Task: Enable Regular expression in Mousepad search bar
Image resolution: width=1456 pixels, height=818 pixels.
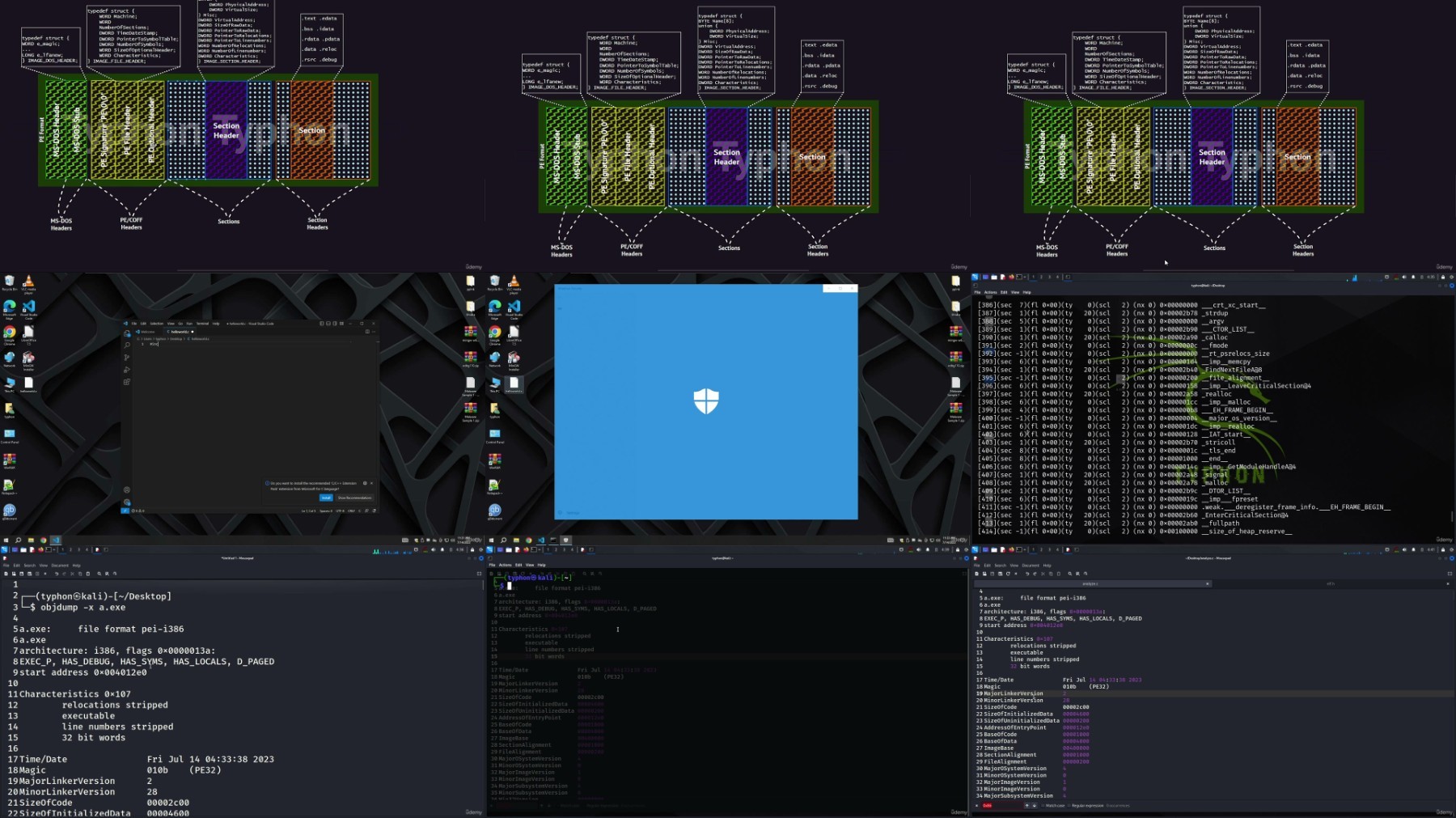Action: (1086, 806)
